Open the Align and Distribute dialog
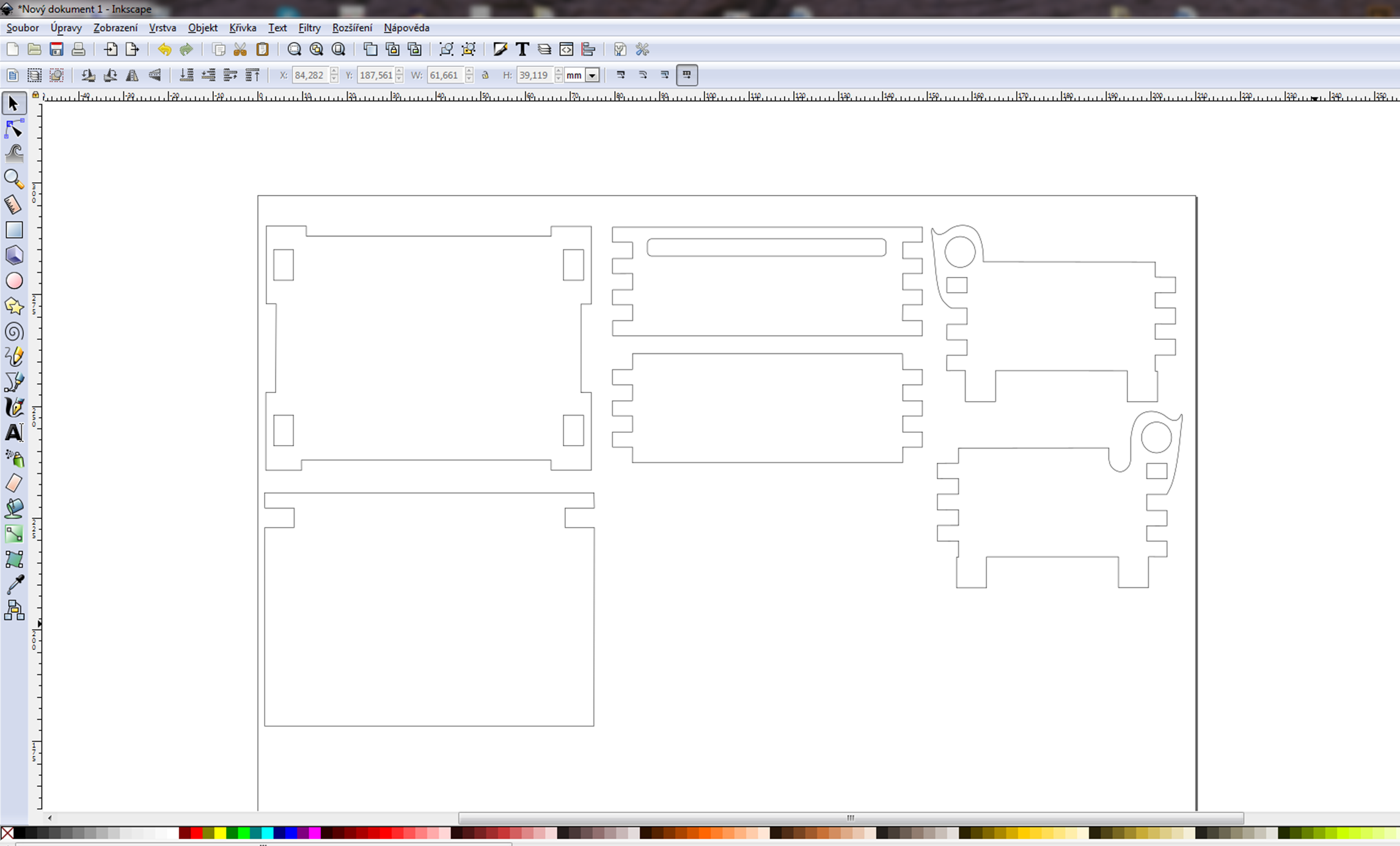 point(588,50)
